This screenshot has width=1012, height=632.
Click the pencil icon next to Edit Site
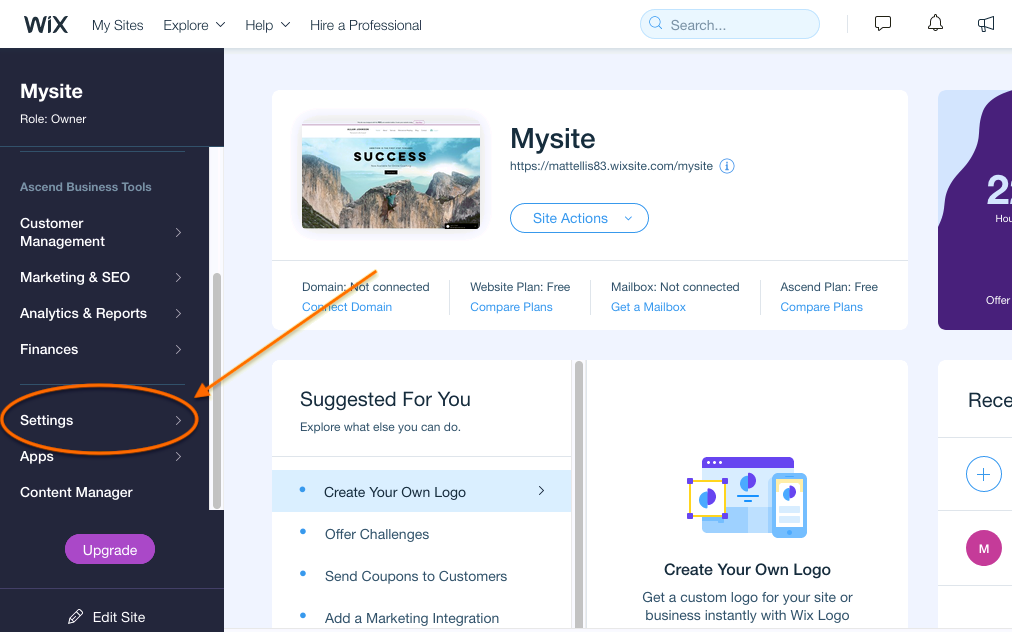(76, 617)
